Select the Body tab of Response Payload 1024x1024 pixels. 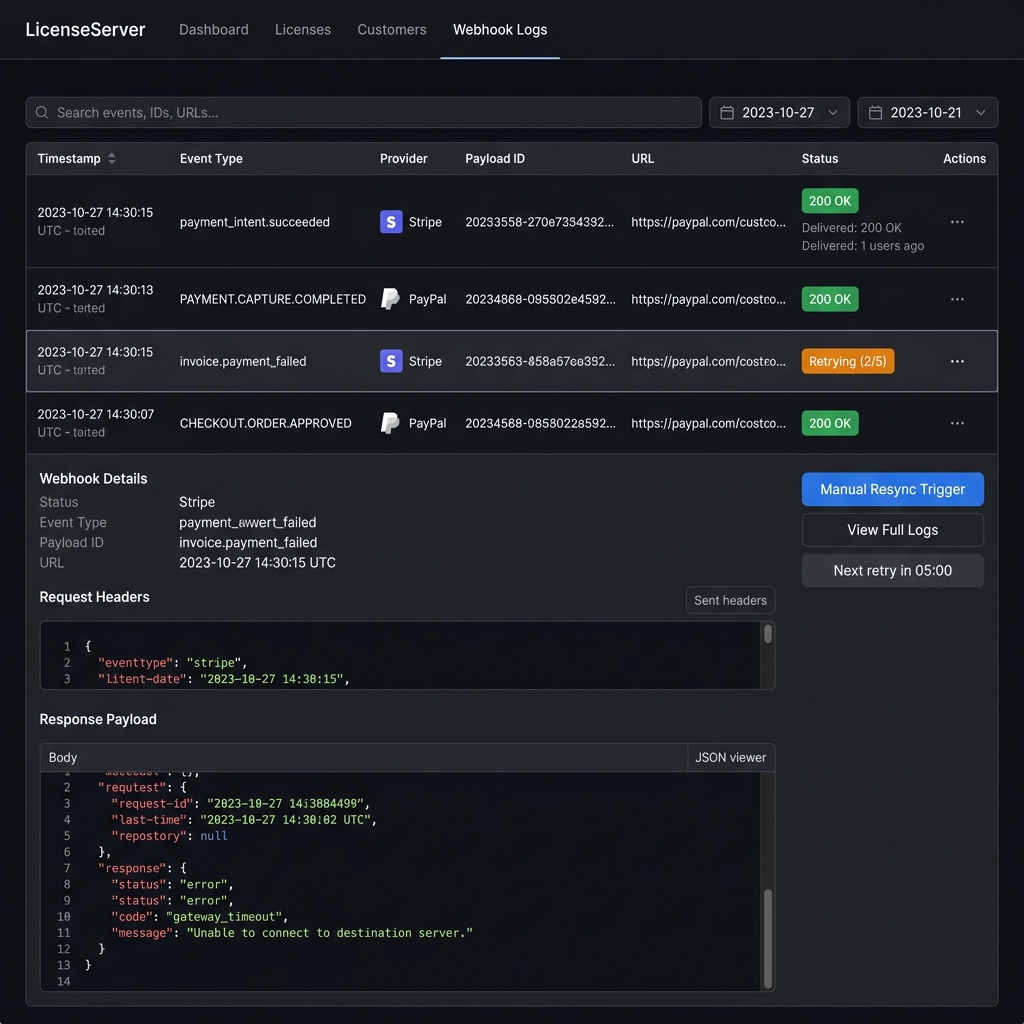[63, 758]
